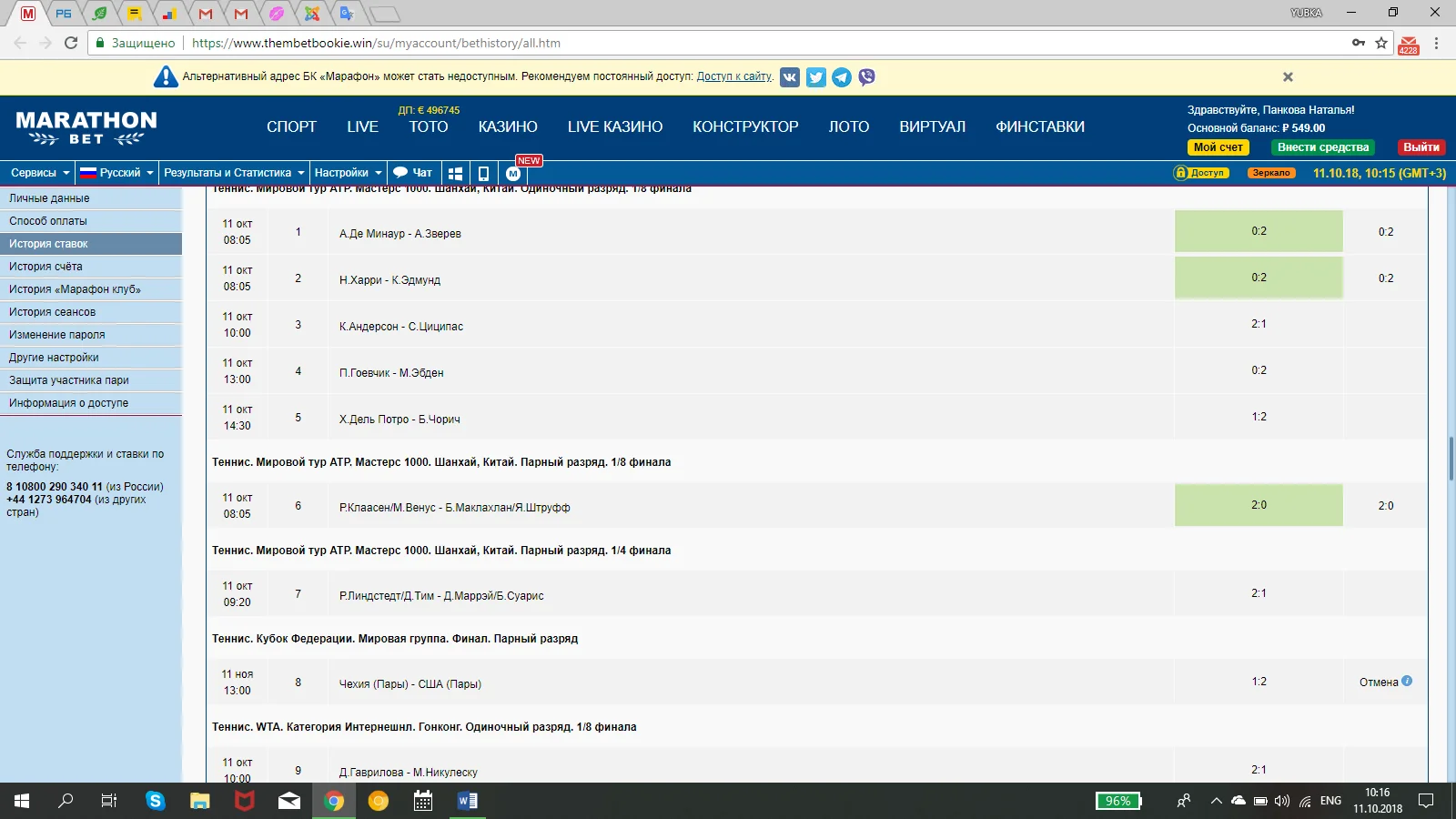Open История сеансов in the sidebar
Screen dimensions: 1456x819
[91, 312]
